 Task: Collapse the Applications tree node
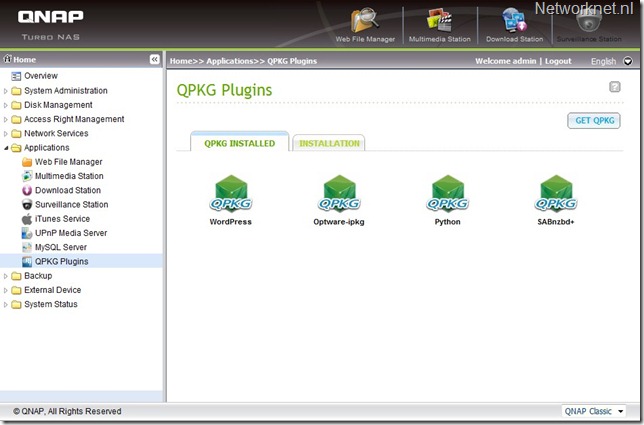[6, 148]
